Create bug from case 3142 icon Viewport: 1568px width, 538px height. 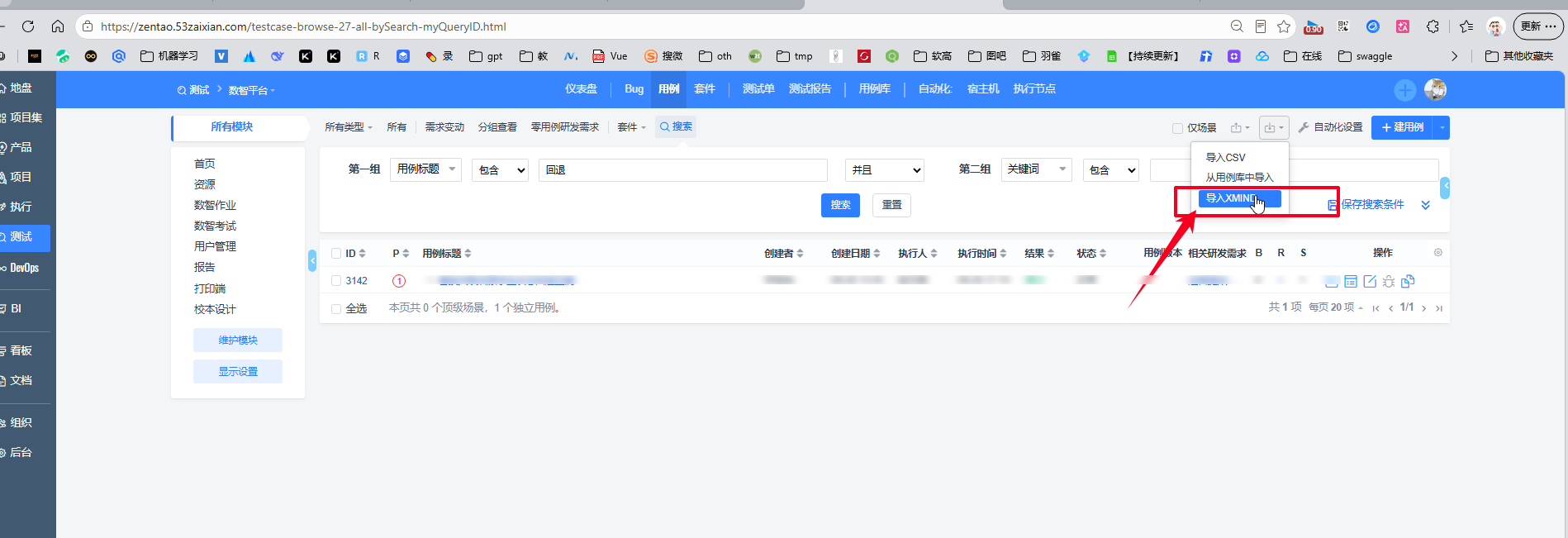pyautogui.click(x=1389, y=281)
